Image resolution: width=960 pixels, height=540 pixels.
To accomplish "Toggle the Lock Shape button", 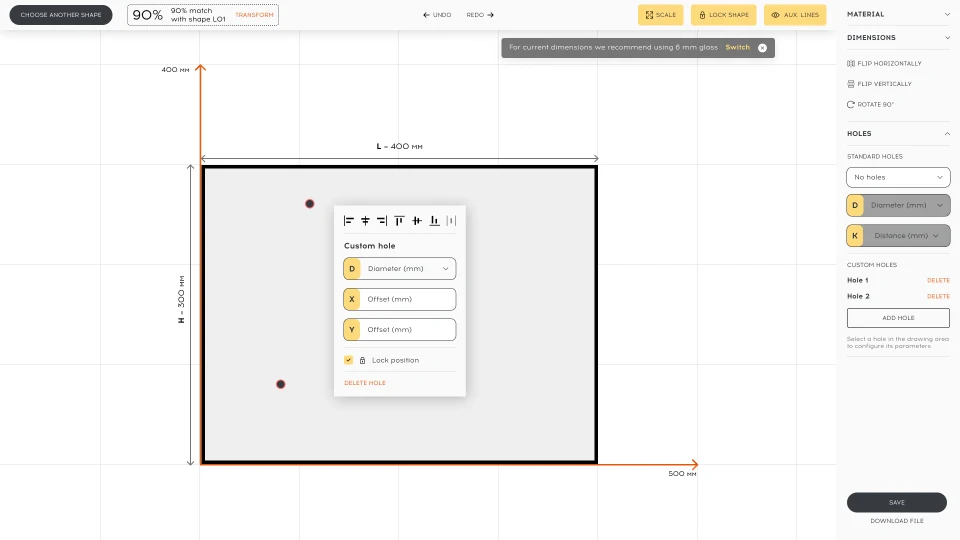I will click(x=724, y=15).
